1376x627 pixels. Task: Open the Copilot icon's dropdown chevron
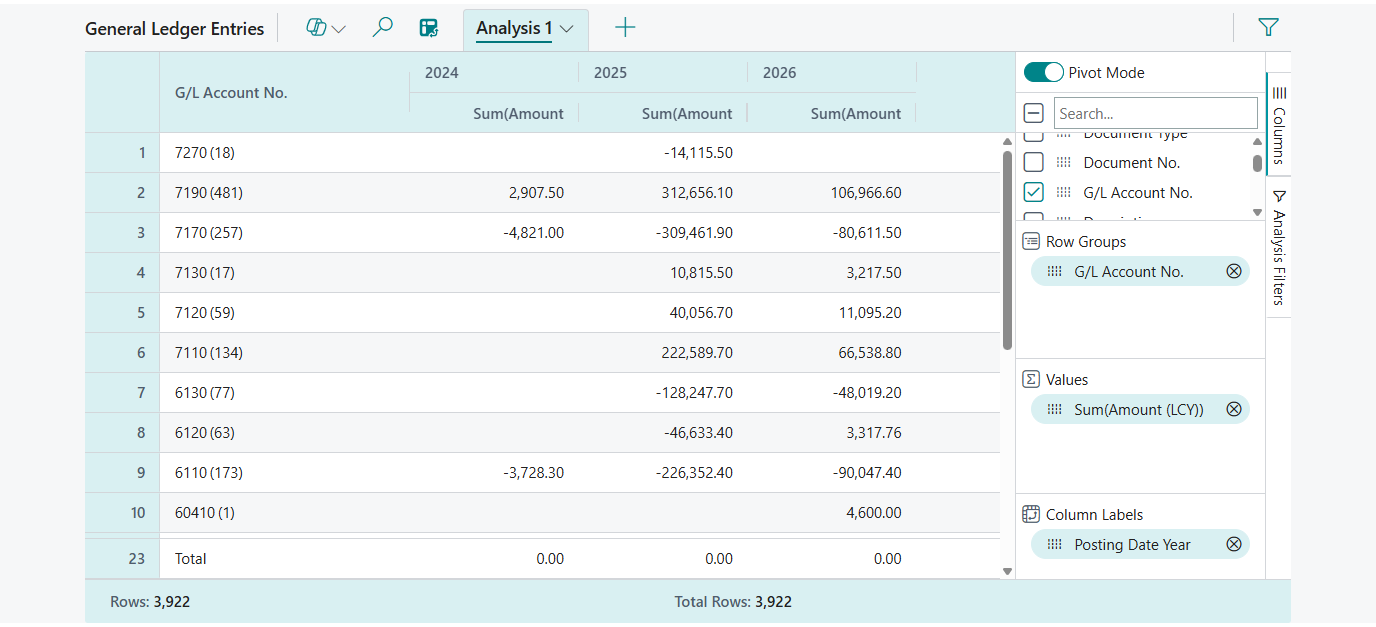[336, 27]
